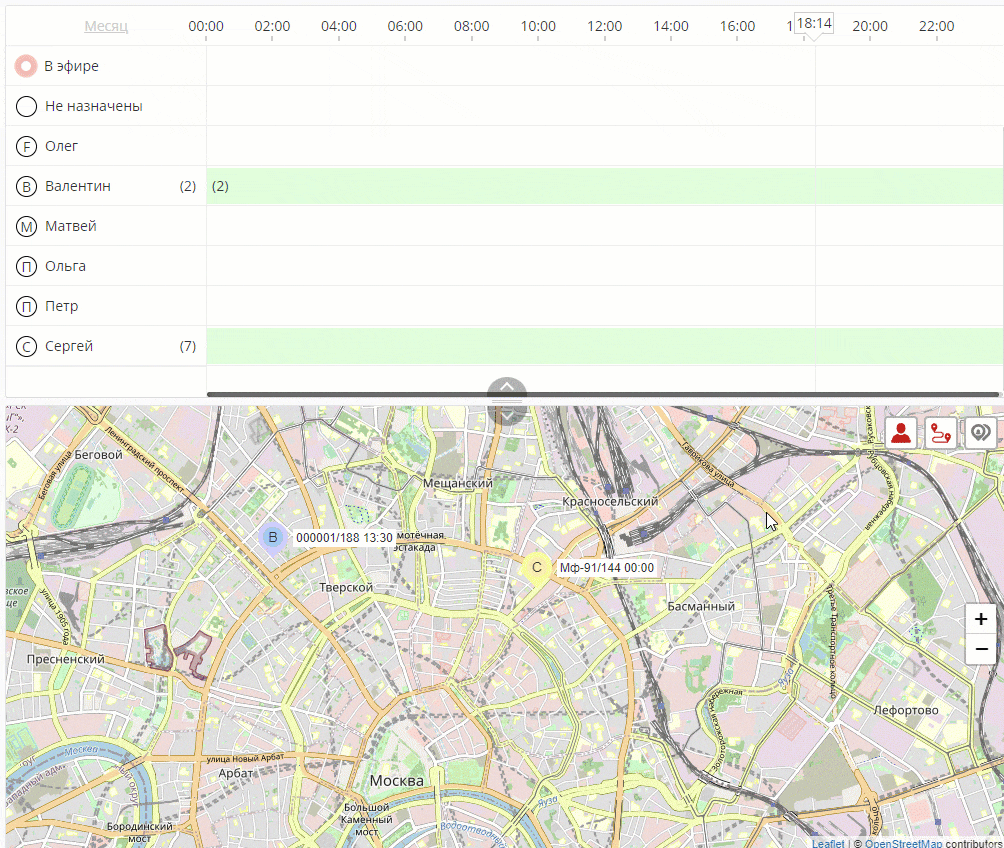Click the 'Мещанский' district label on the map
Screen dimensions: 1004x848
458,484
